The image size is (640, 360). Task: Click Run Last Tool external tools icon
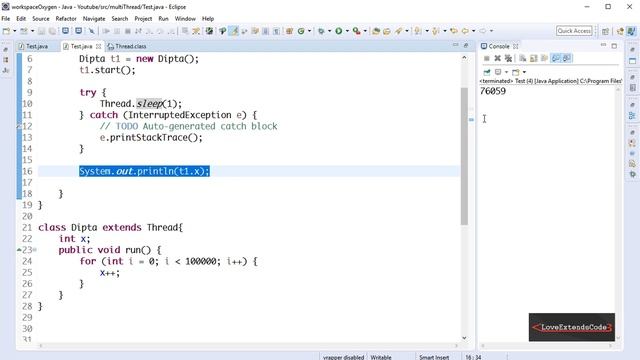point(356,31)
